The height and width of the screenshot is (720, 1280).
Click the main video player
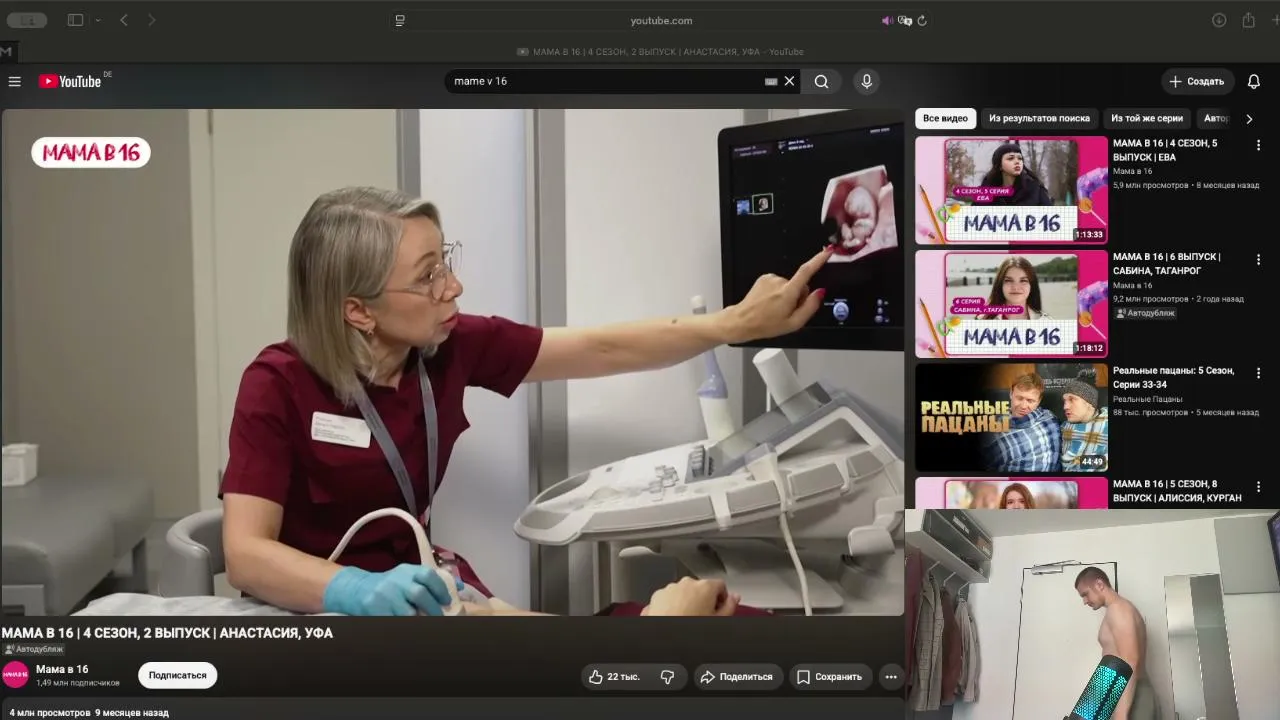coord(452,362)
